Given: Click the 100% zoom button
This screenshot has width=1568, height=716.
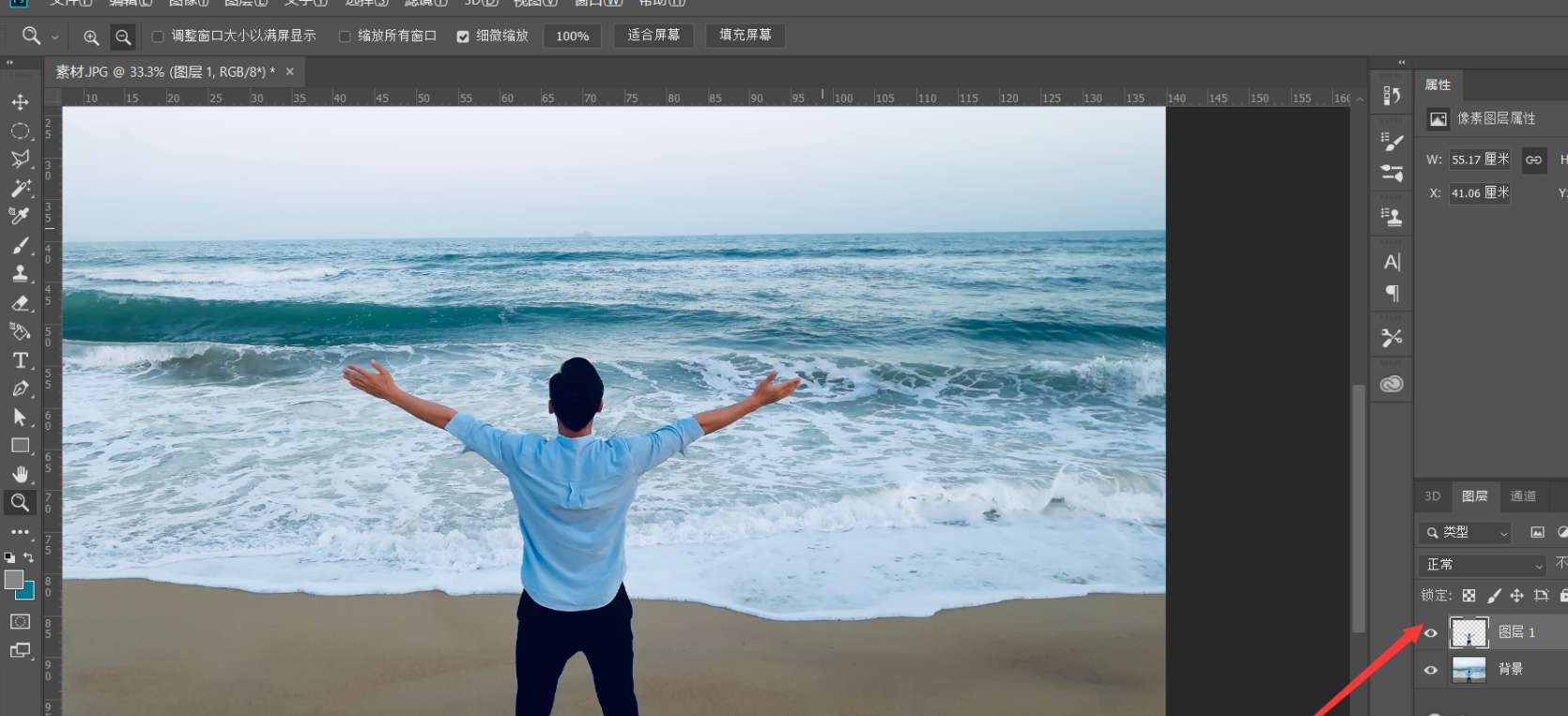Looking at the screenshot, I should 573,37.
